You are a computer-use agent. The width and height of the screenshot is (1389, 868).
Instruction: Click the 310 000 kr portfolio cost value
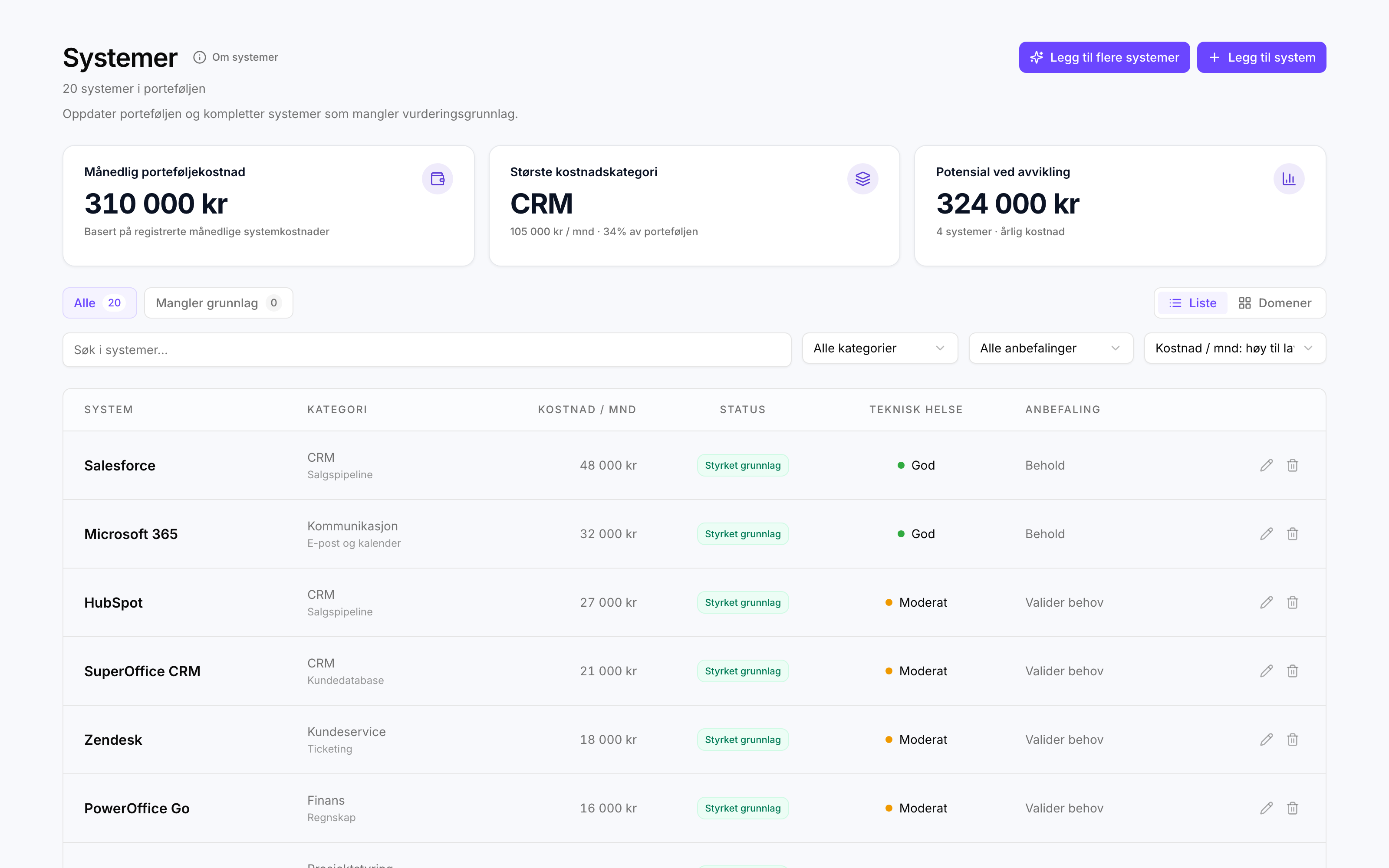click(x=156, y=204)
